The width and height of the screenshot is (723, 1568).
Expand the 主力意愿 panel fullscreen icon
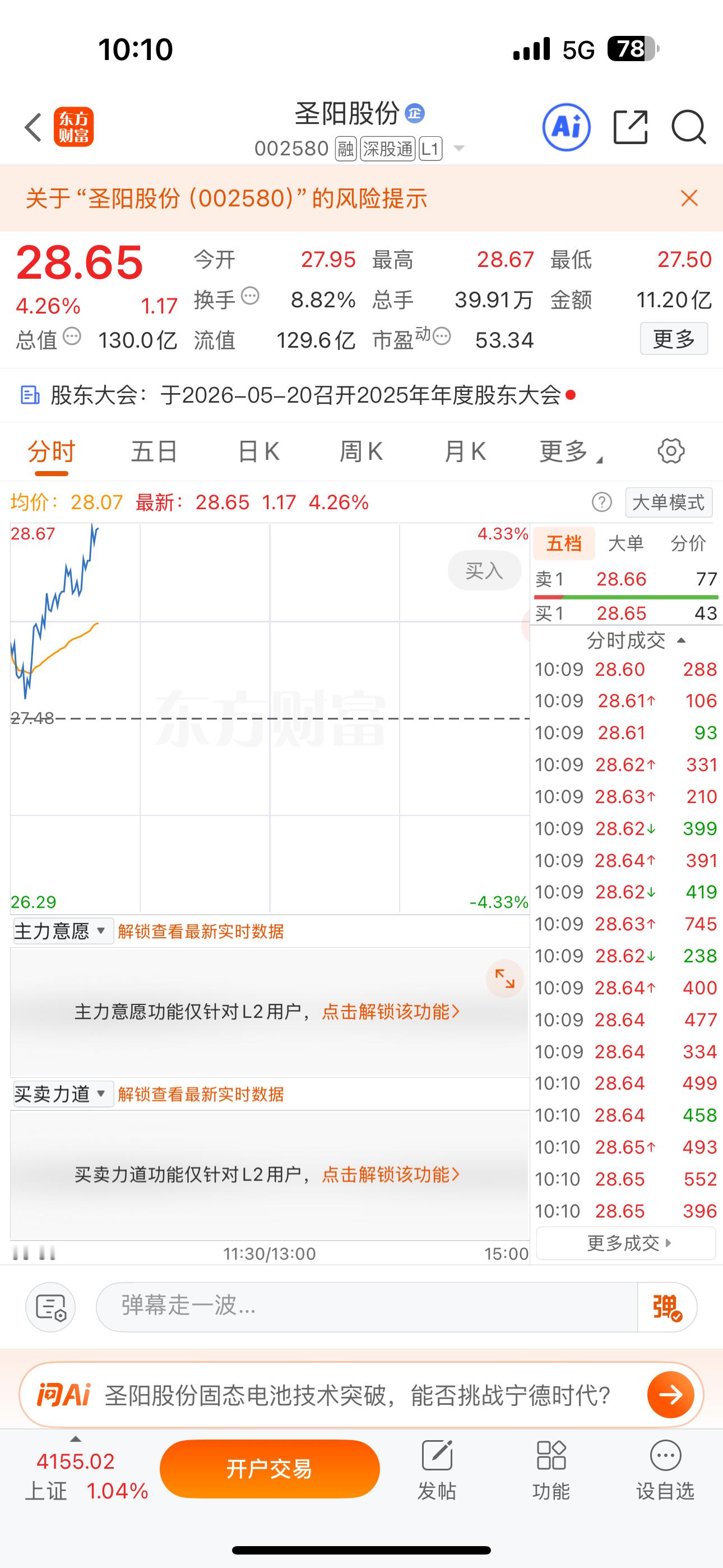click(504, 978)
